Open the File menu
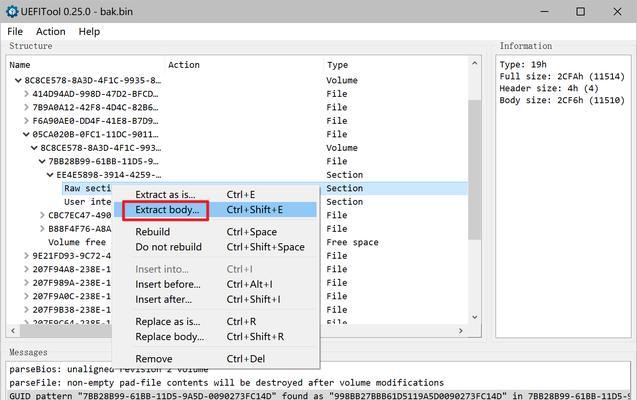The image size is (637, 400). pos(15,32)
